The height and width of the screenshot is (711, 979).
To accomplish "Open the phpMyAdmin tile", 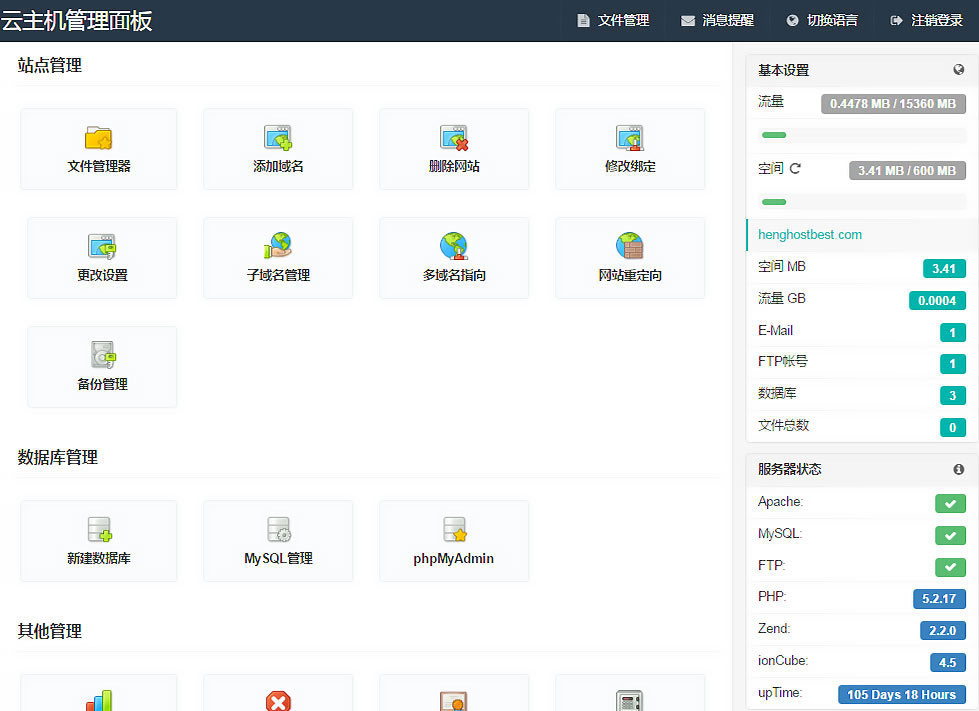I will pos(454,541).
